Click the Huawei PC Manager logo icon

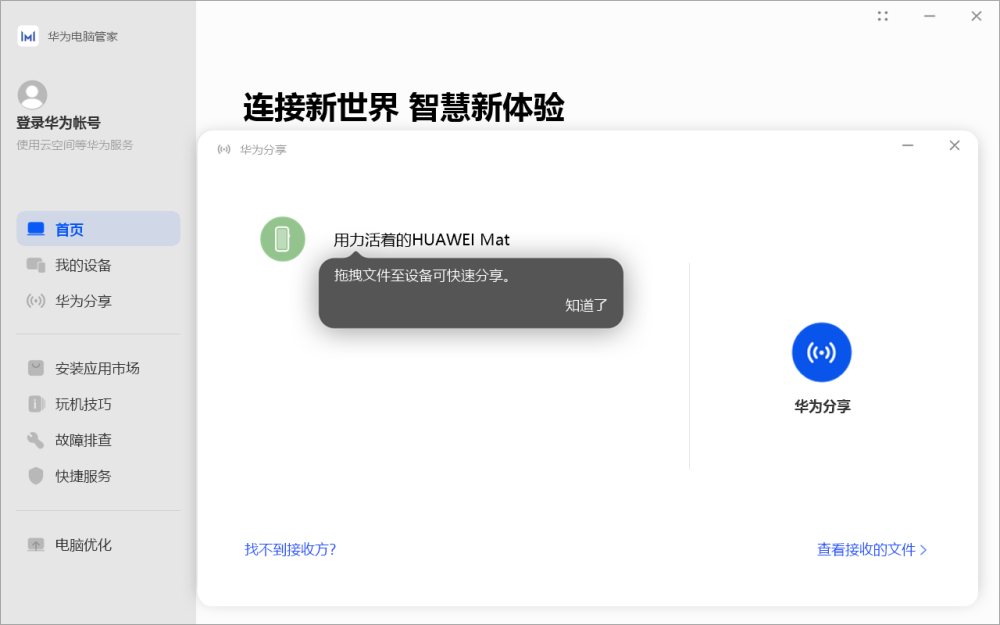coord(28,36)
